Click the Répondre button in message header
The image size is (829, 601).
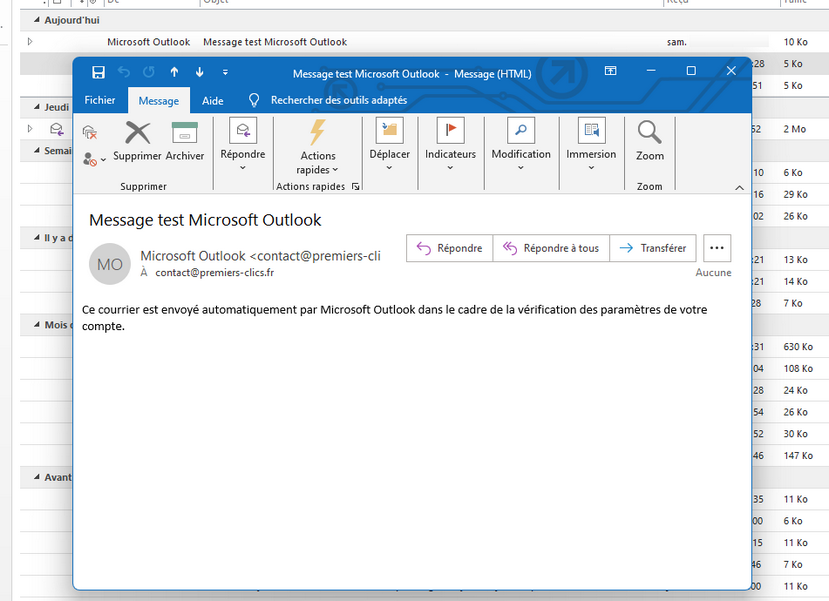click(x=449, y=248)
